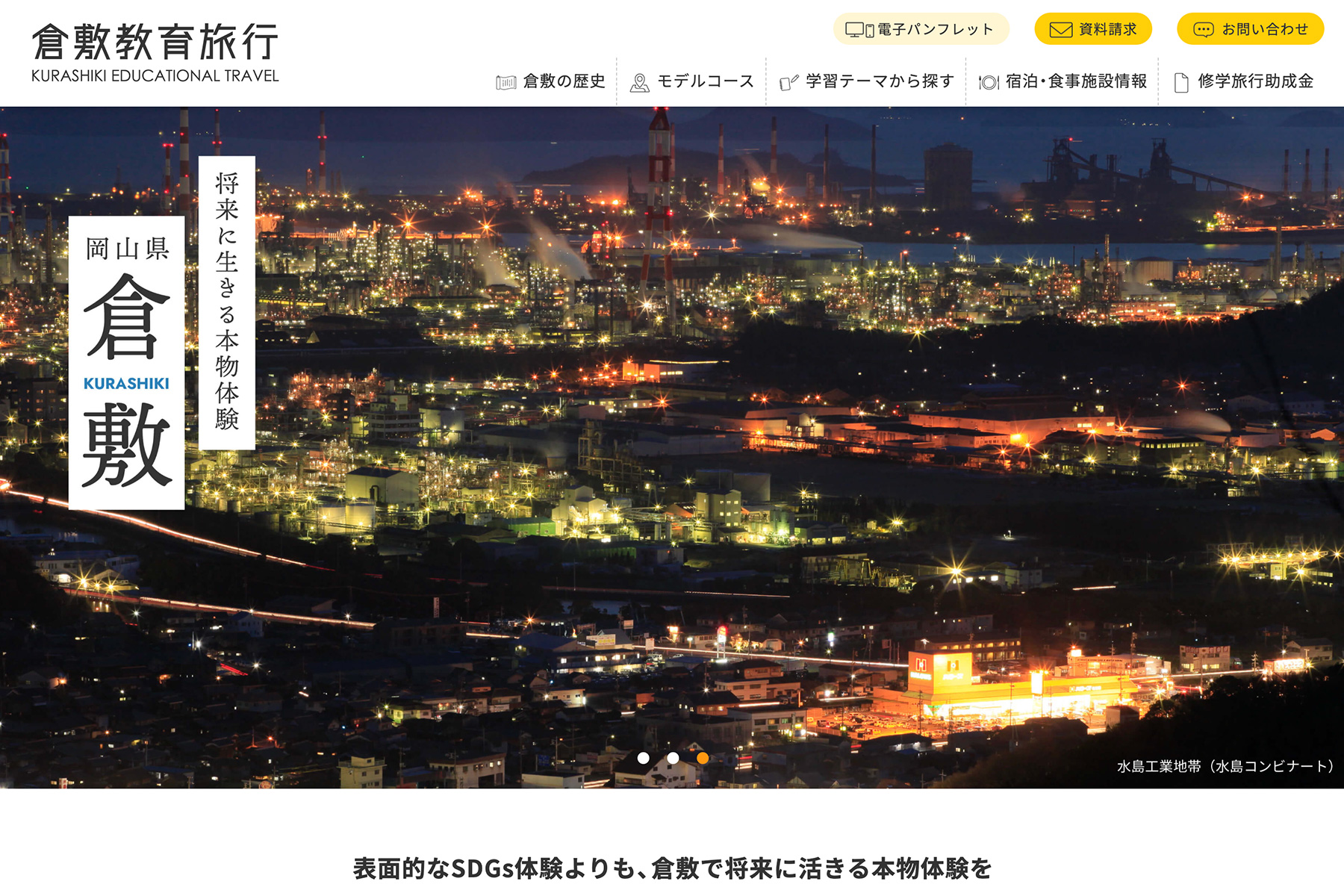Screen dimensions: 1344x896
Task: Click the 水島工業地帯 photo caption
Action: [x=1225, y=766]
